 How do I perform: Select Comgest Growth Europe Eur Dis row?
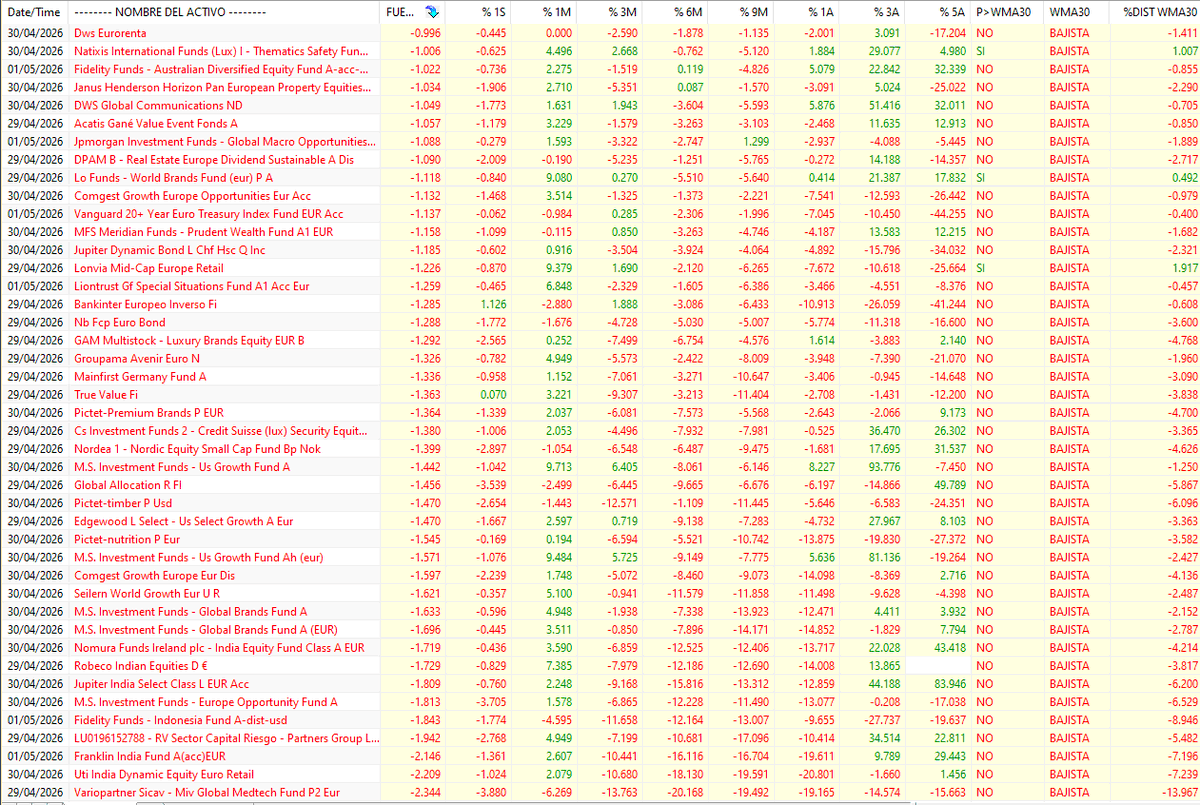click(600, 575)
